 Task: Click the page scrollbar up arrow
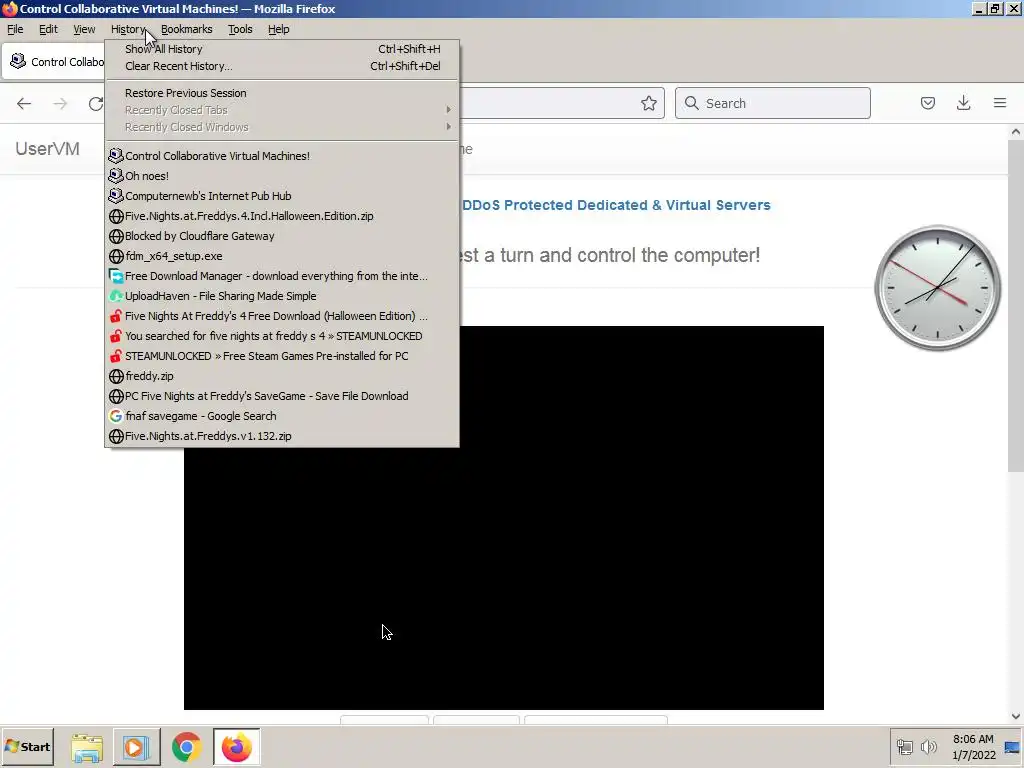pyautogui.click(x=1016, y=131)
